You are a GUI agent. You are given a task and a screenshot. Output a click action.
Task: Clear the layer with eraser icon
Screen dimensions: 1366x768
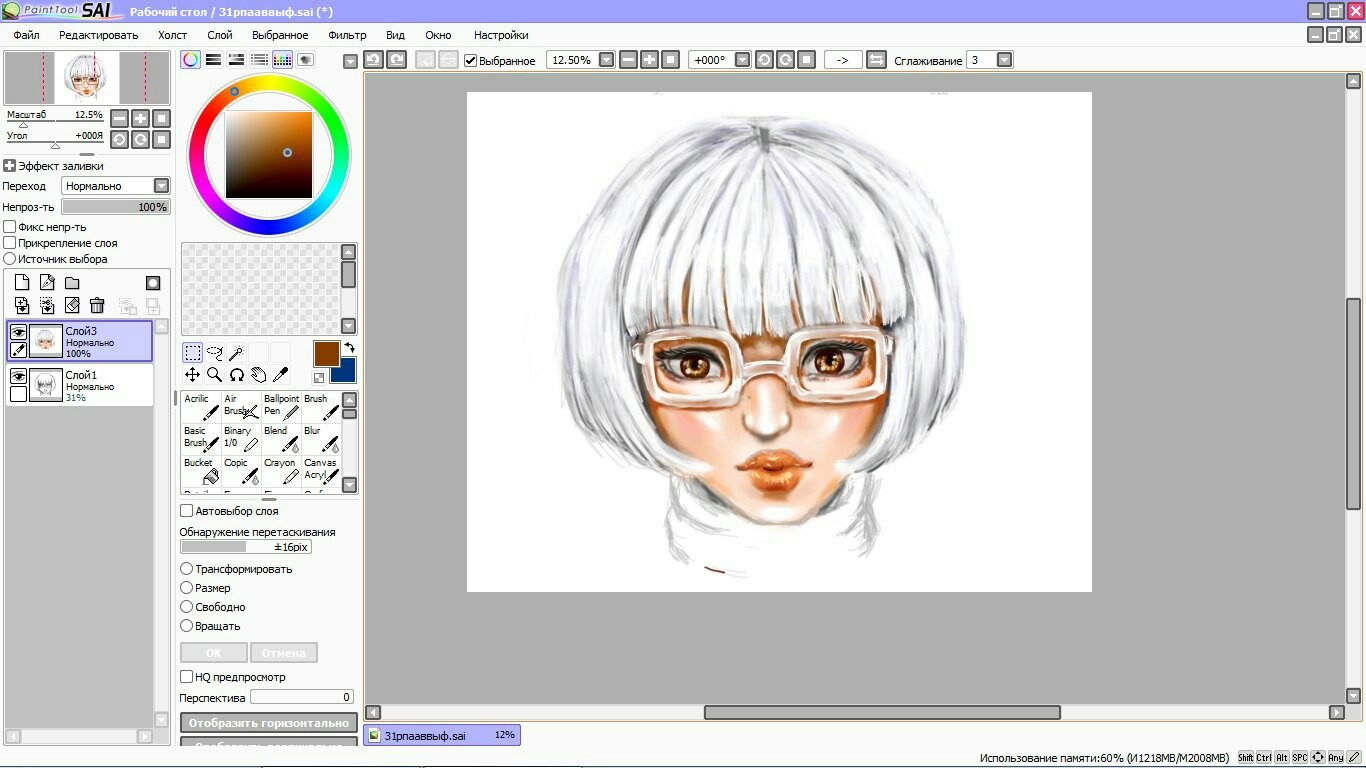pos(72,305)
